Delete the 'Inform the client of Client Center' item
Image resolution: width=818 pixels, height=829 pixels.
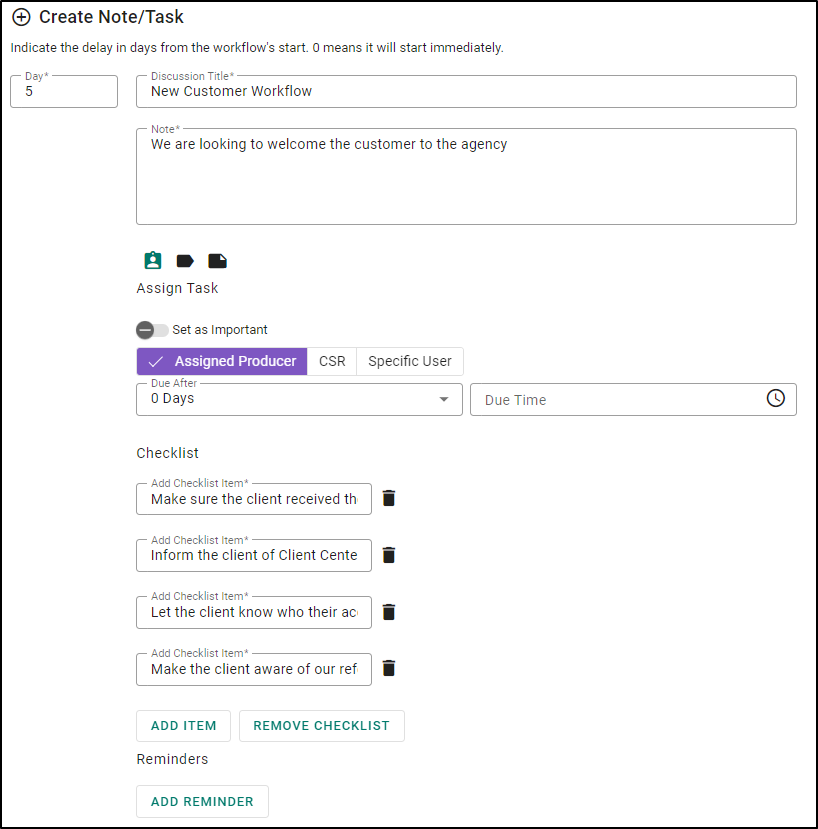[x=389, y=555]
